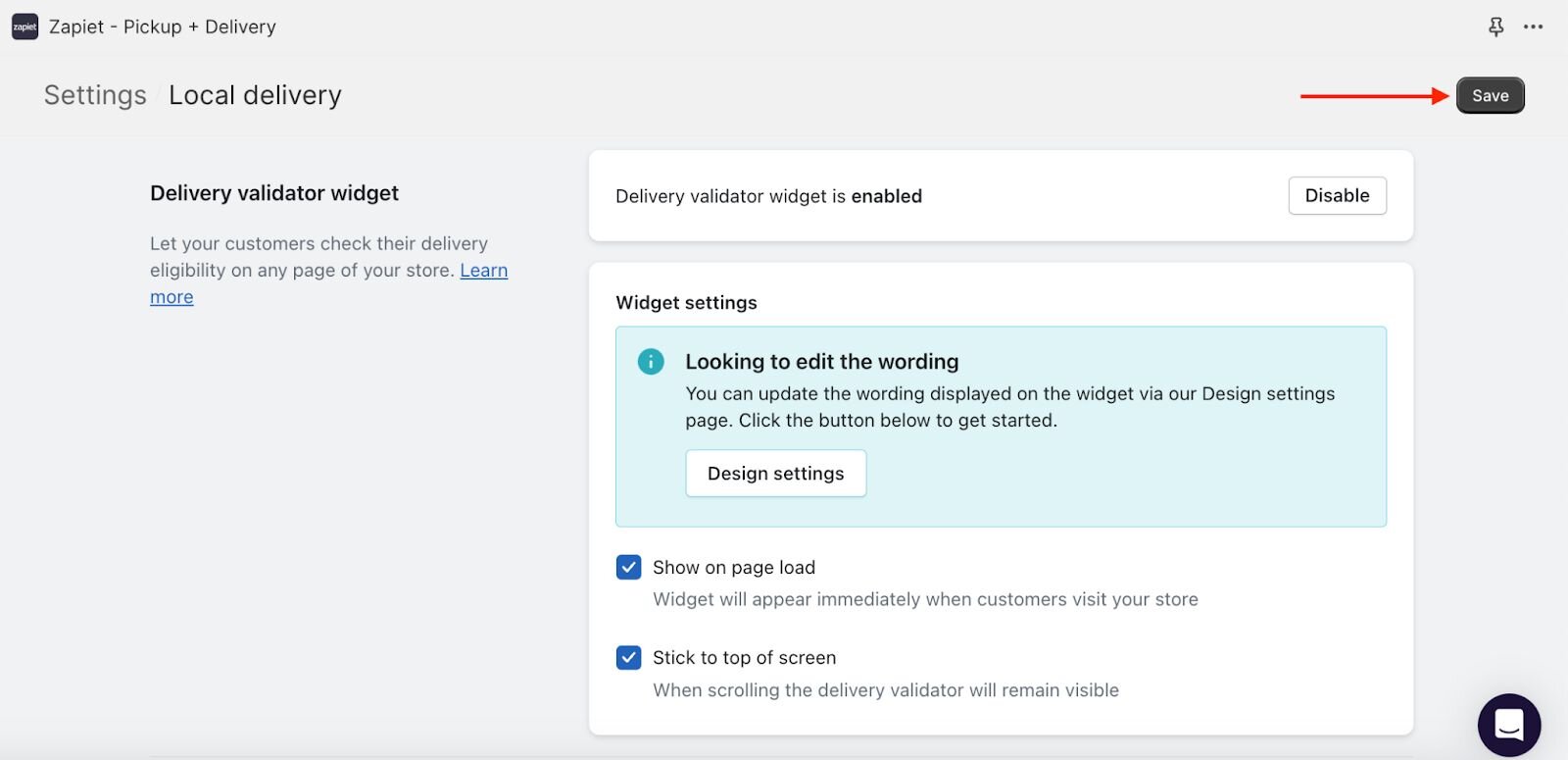Go back to Settings via the breadcrumb
The image size is (1568, 760).
click(x=95, y=95)
